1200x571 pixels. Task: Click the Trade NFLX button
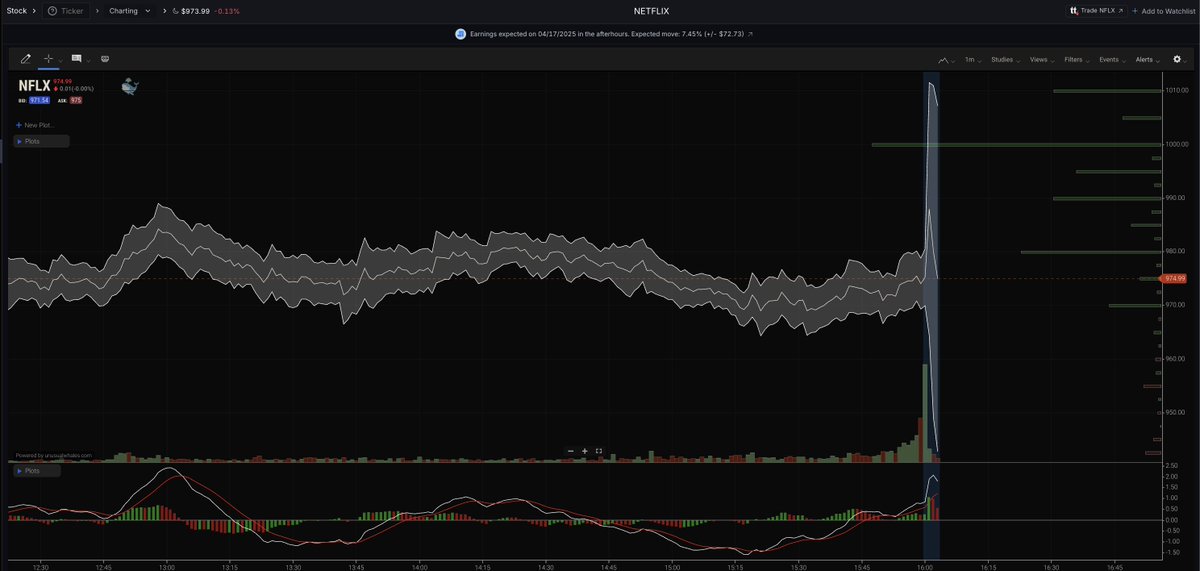click(x=1096, y=10)
